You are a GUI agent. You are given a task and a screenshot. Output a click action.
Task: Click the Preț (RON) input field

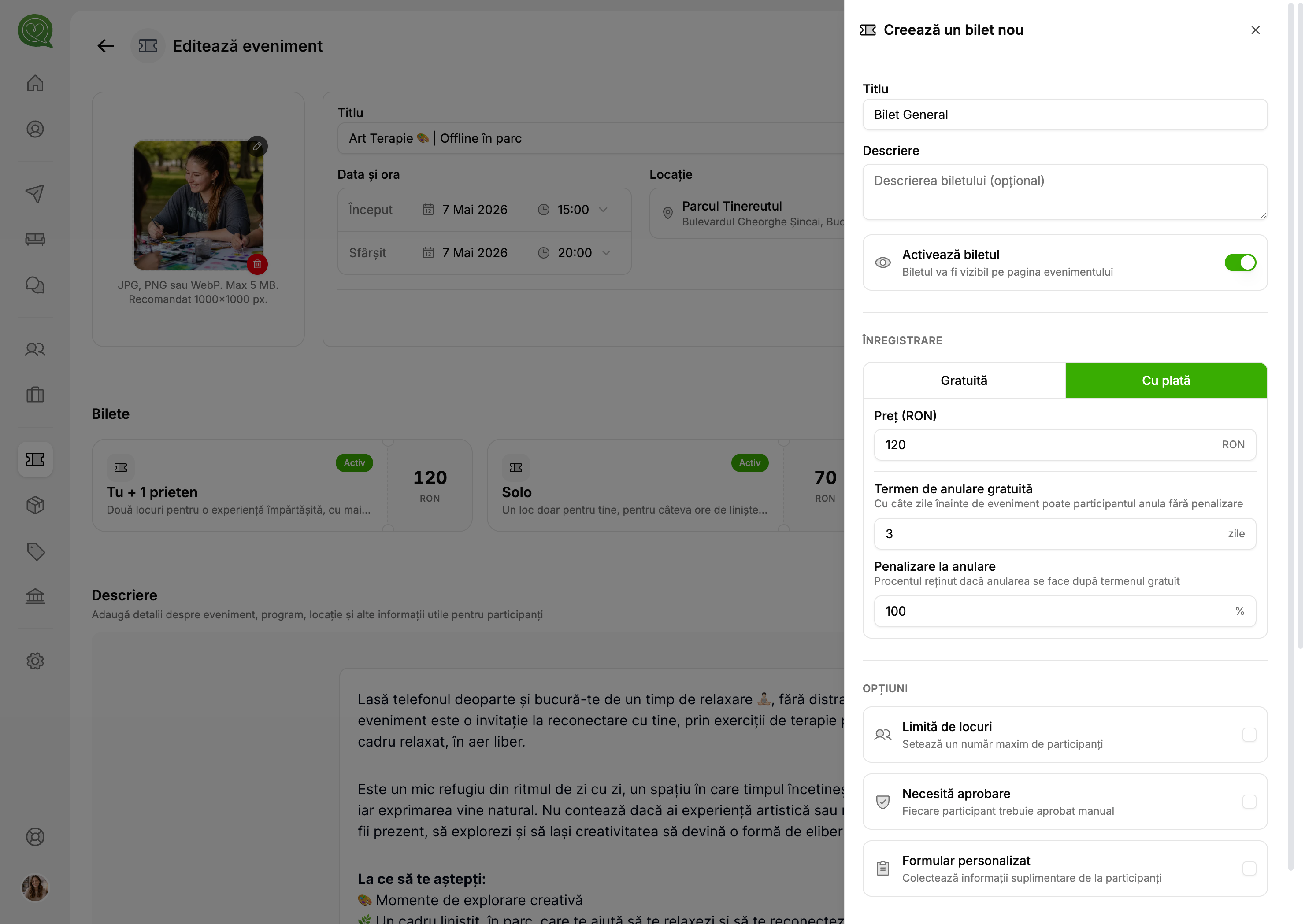(x=1064, y=445)
